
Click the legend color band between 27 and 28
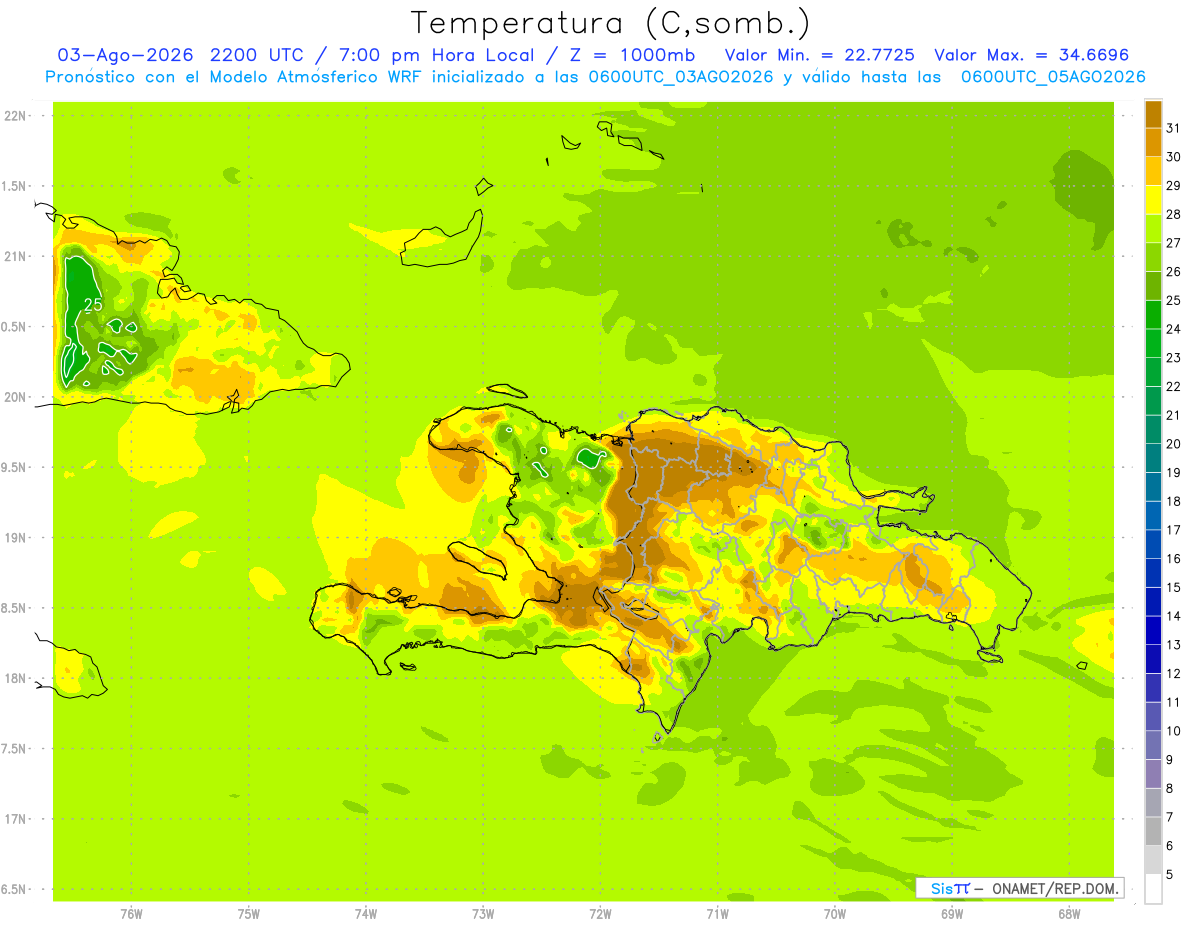1153,228
